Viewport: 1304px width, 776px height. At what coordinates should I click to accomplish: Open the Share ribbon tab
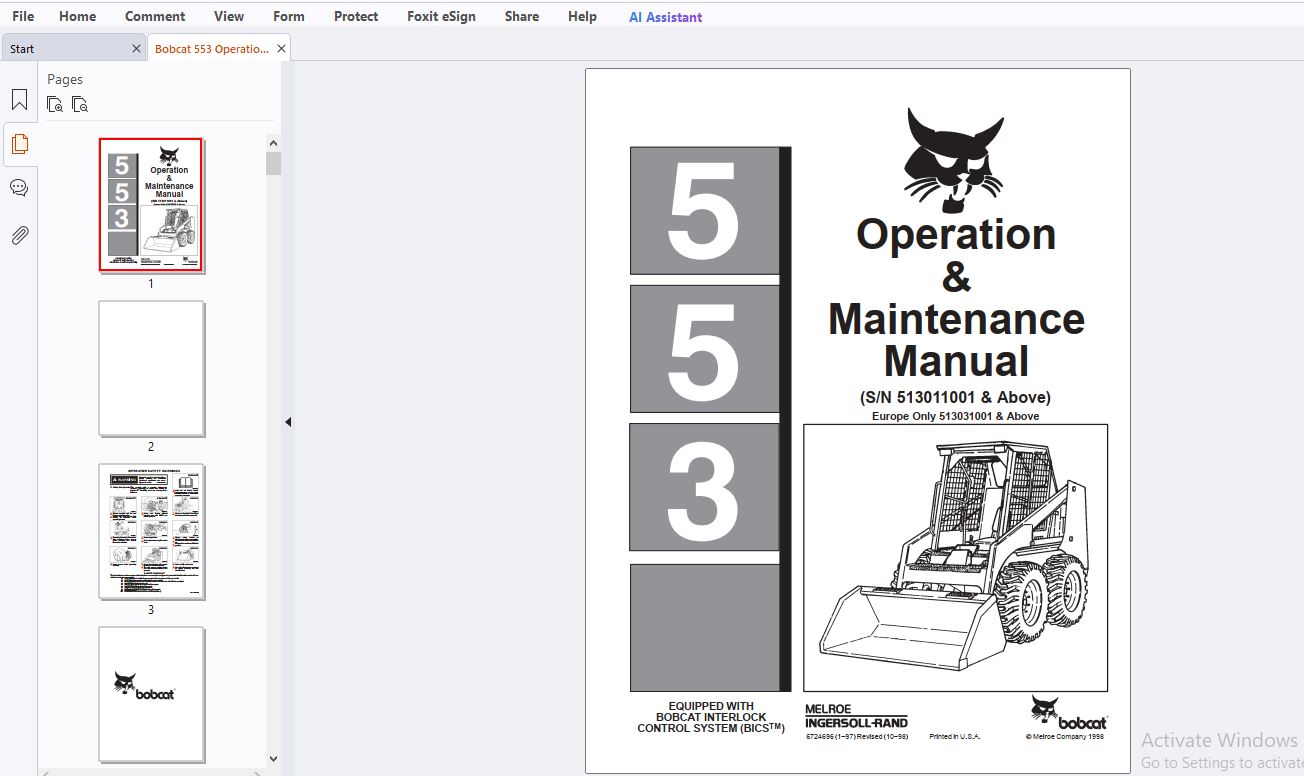coord(522,16)
